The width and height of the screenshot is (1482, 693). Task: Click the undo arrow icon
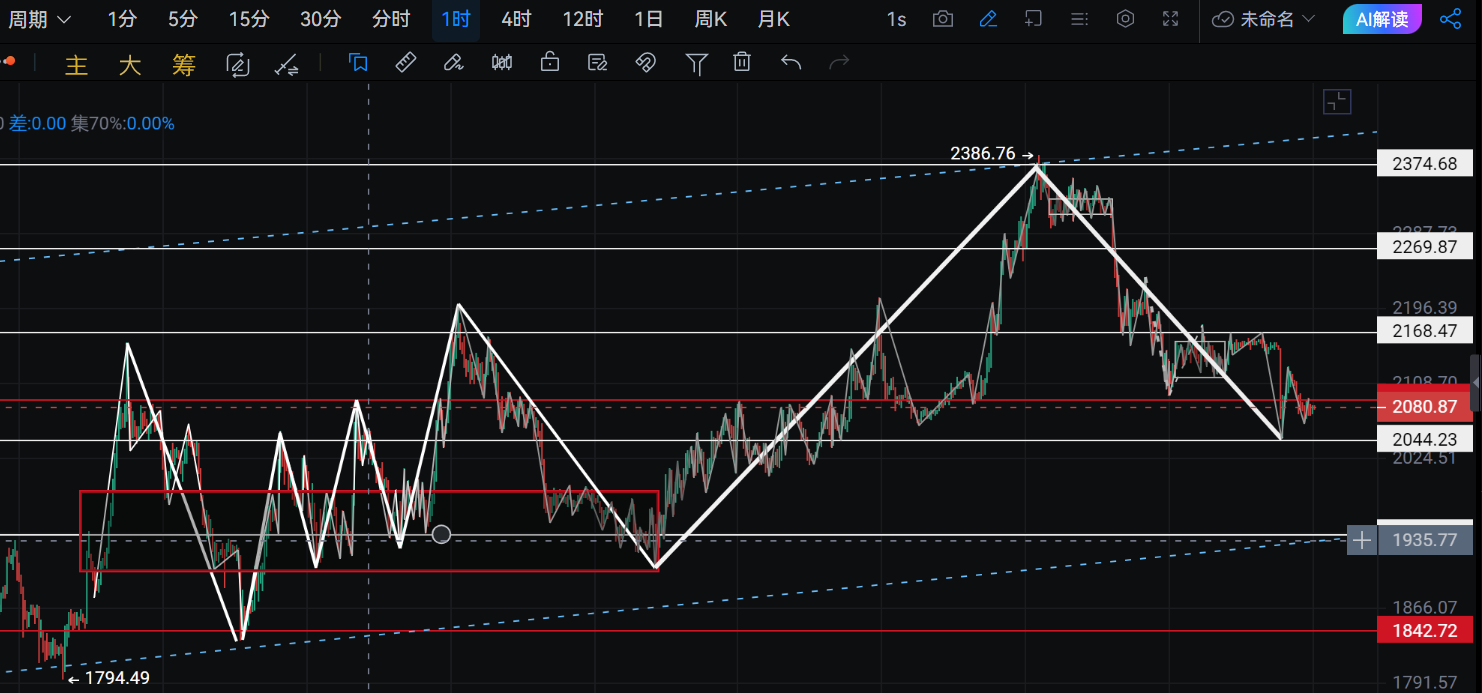coord(791,63)
